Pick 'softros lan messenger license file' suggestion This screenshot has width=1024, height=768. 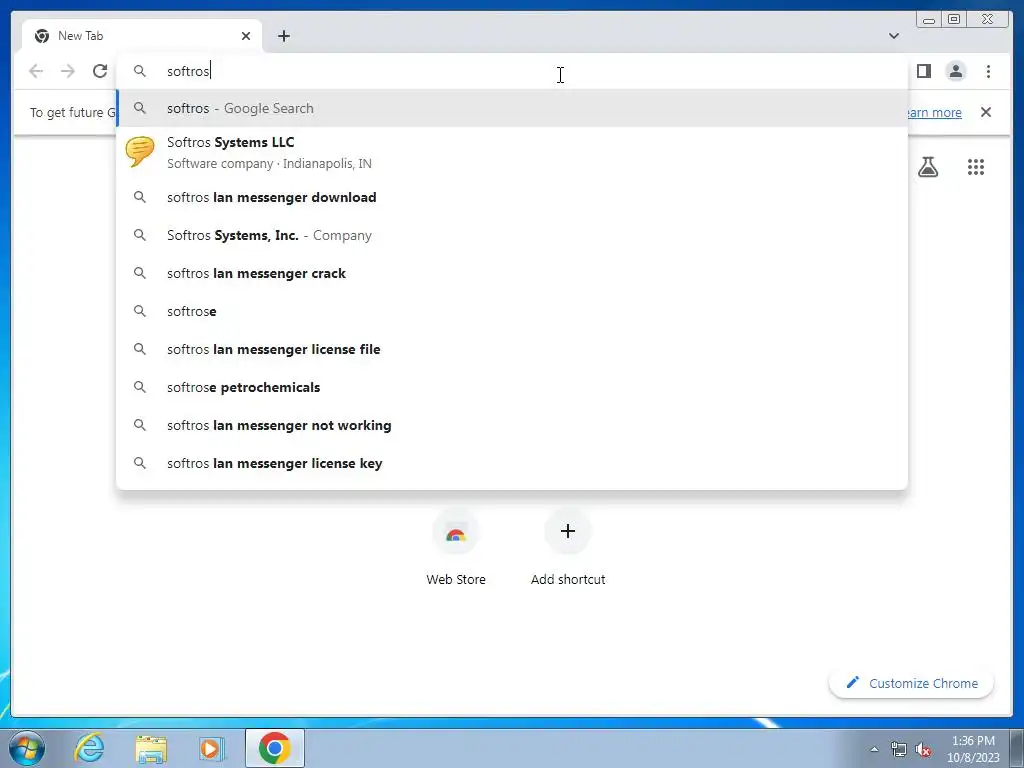coord(512,349)
